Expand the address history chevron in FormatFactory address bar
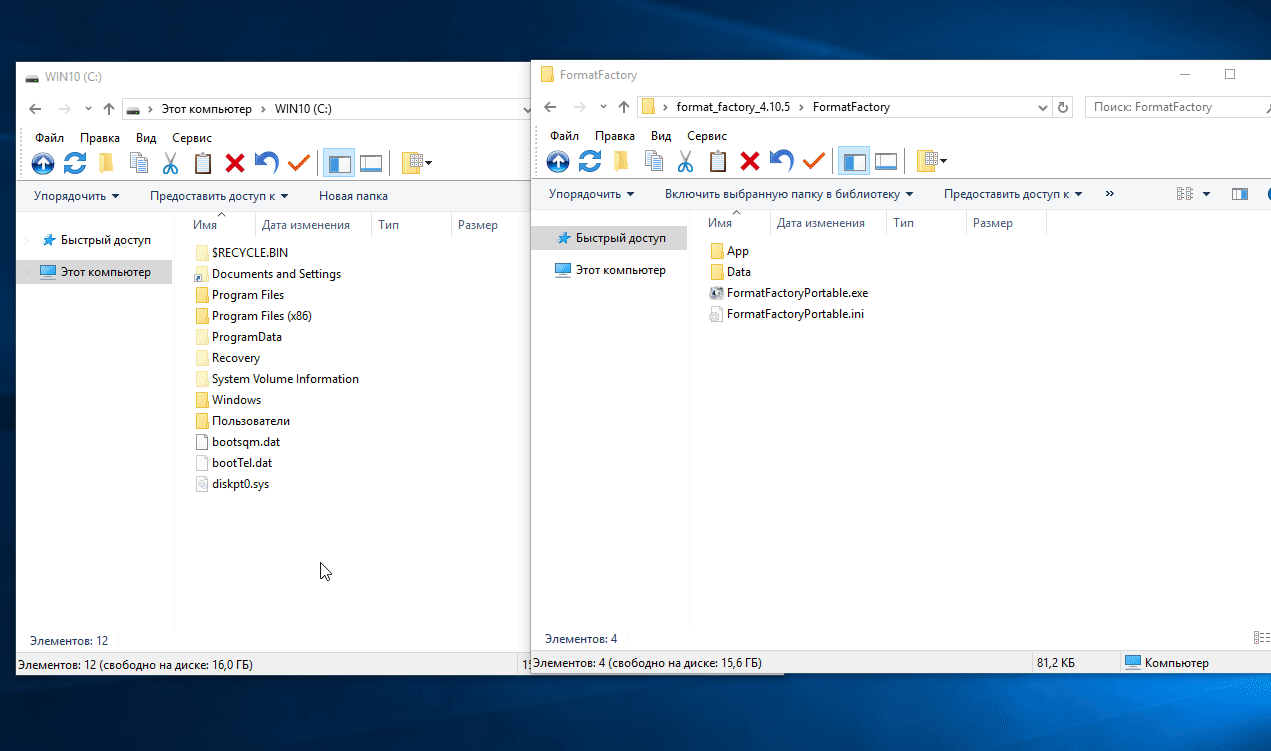This screenshot has width=1271, height=751. (1044, 107)
